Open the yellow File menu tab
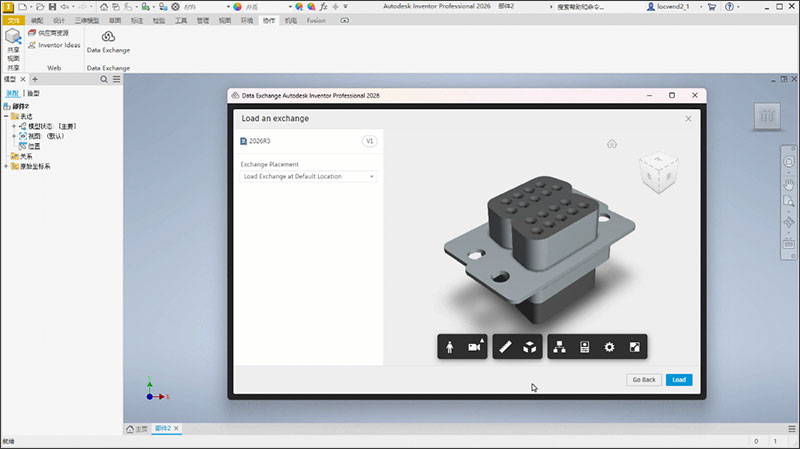The image size is (800, 449). click(x=14, y=20)
